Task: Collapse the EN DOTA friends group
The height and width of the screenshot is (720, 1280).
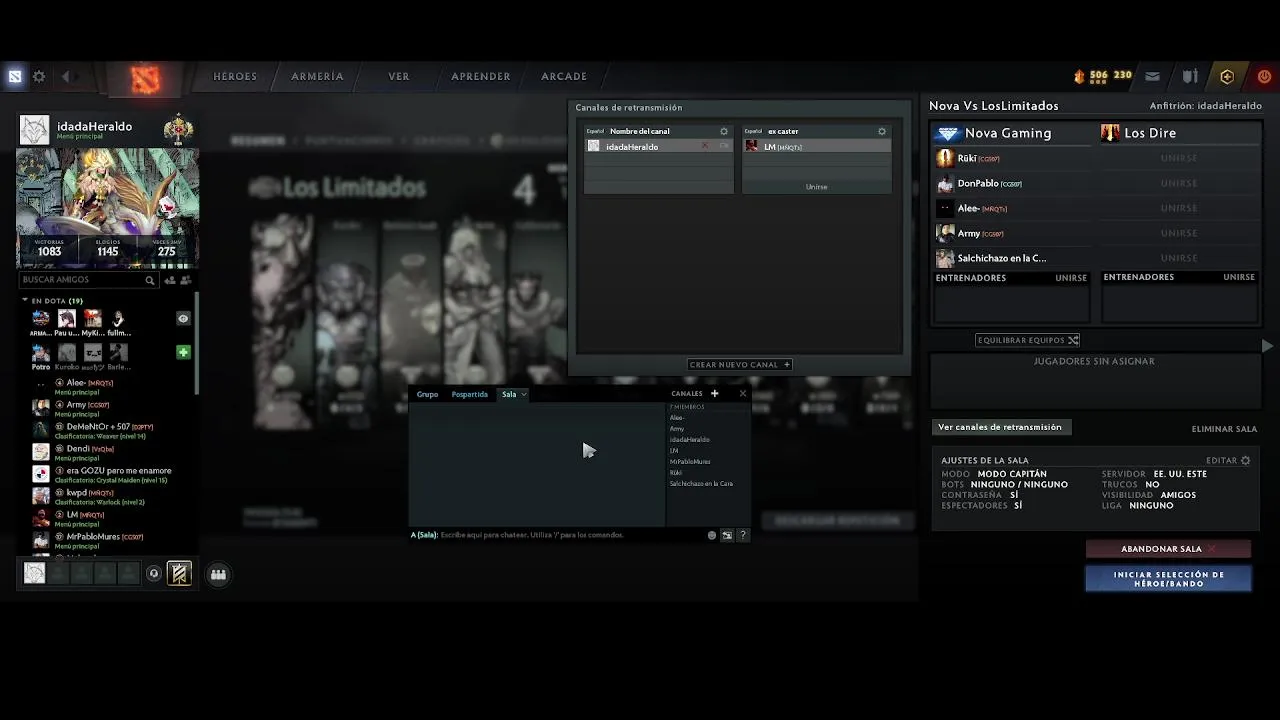Action: (26, 300)
